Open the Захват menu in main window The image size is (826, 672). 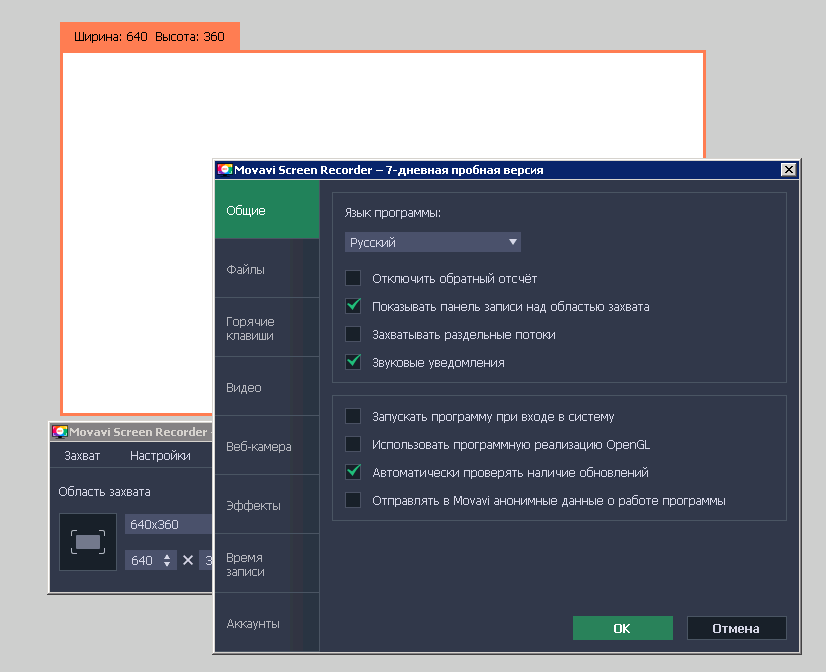(82, 456)
